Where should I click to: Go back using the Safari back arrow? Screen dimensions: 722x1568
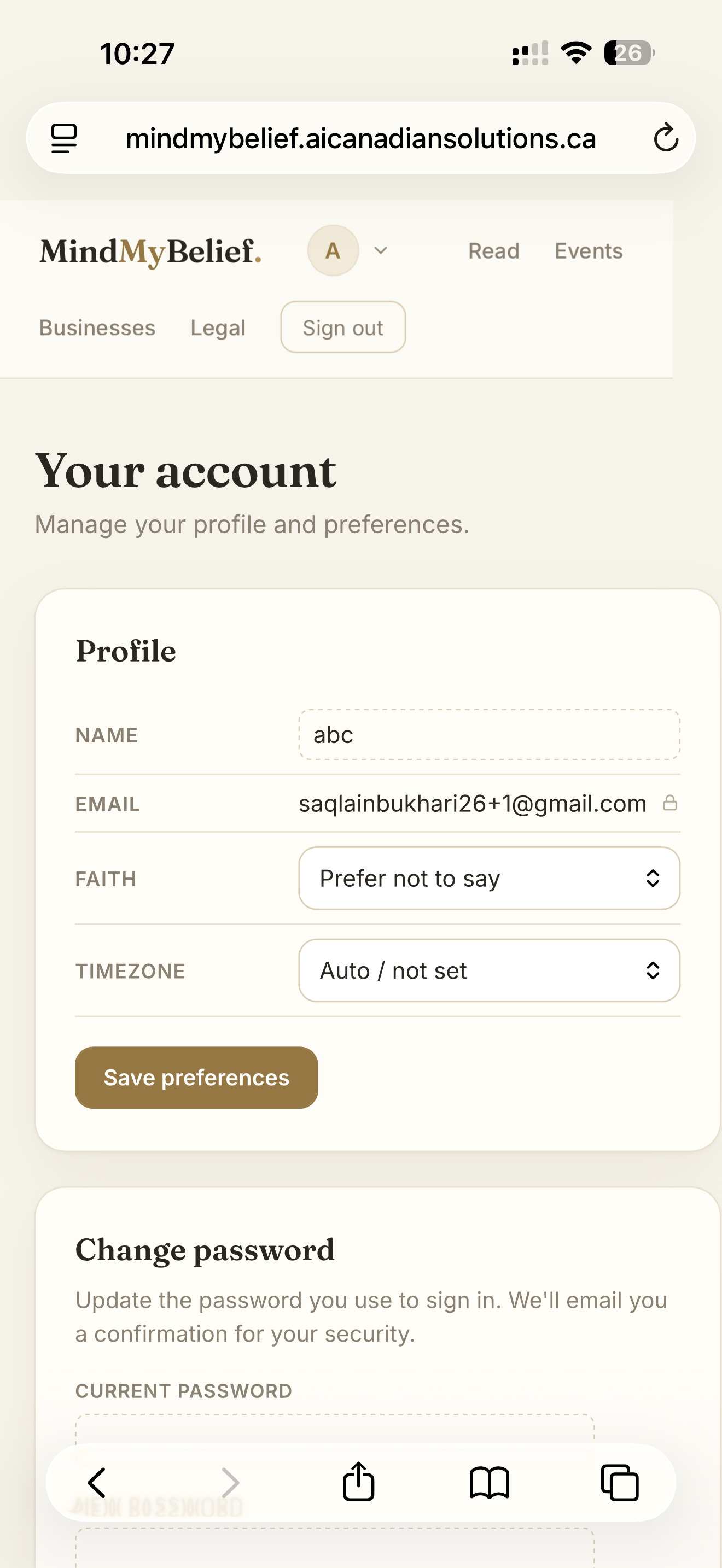pyautogui.click(x=97, y=1482)
